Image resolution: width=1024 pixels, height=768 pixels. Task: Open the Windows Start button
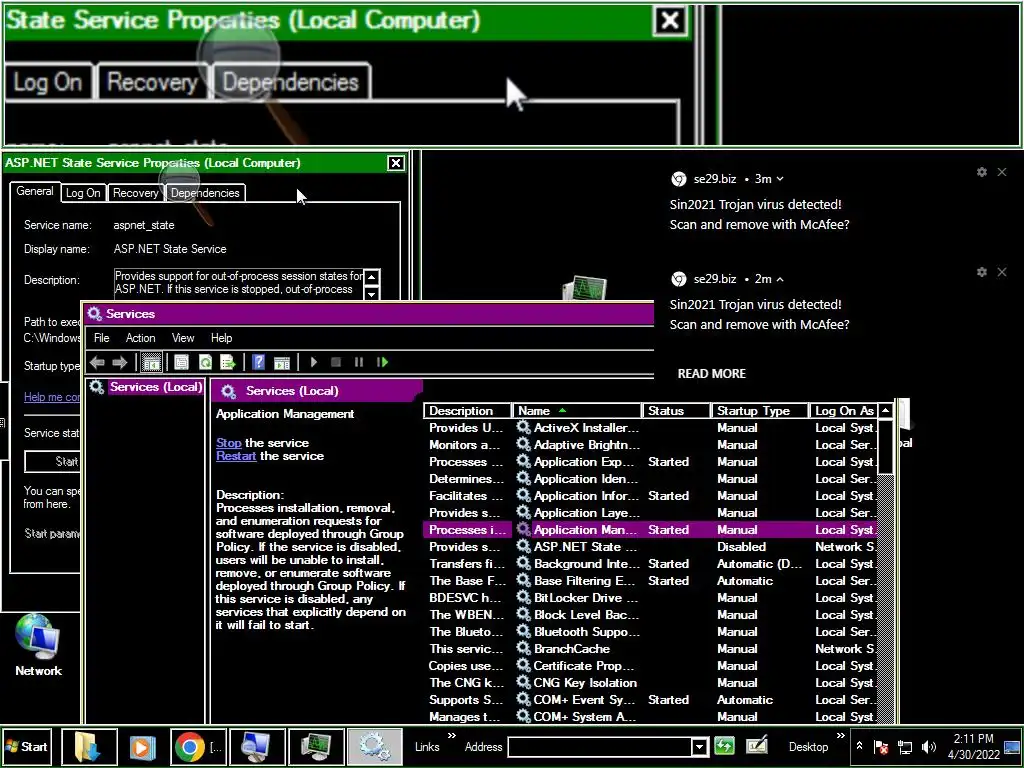tap(27, 746)
